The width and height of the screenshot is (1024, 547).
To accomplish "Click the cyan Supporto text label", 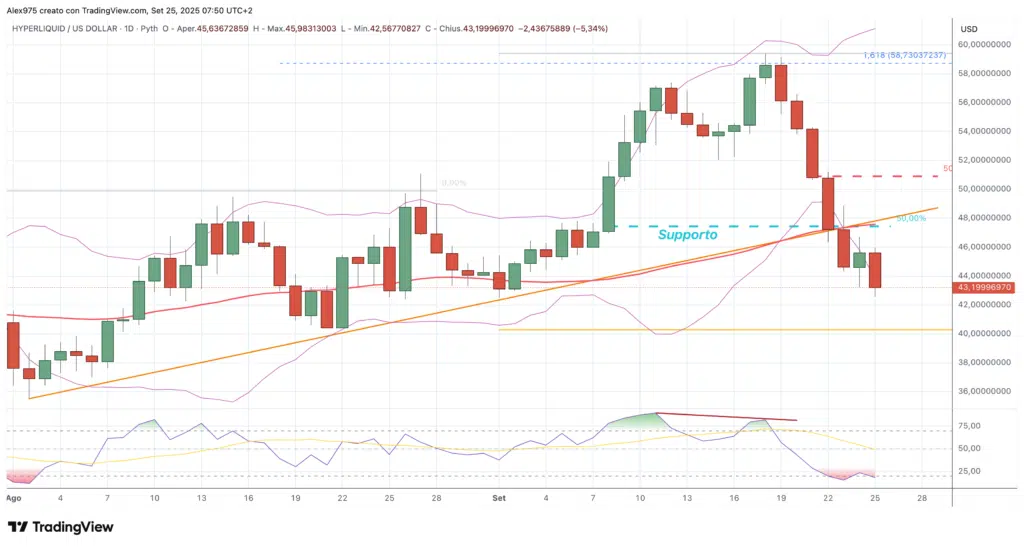I will (x=687, y=235).
